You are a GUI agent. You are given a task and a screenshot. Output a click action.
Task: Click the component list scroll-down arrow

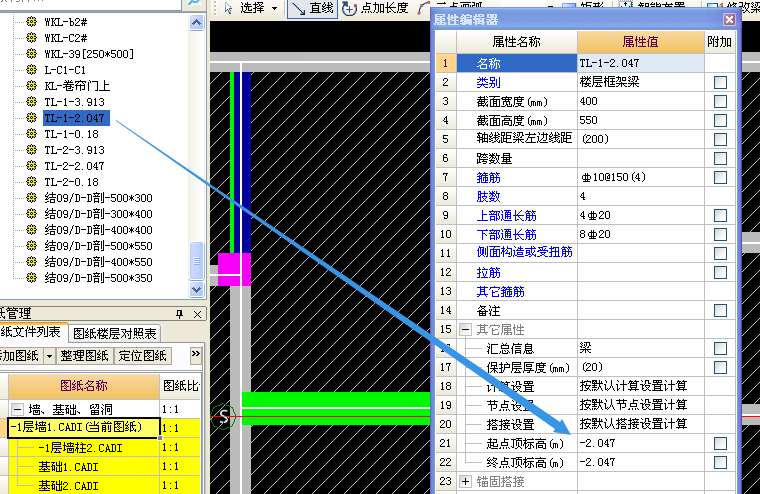pos(196,289)
